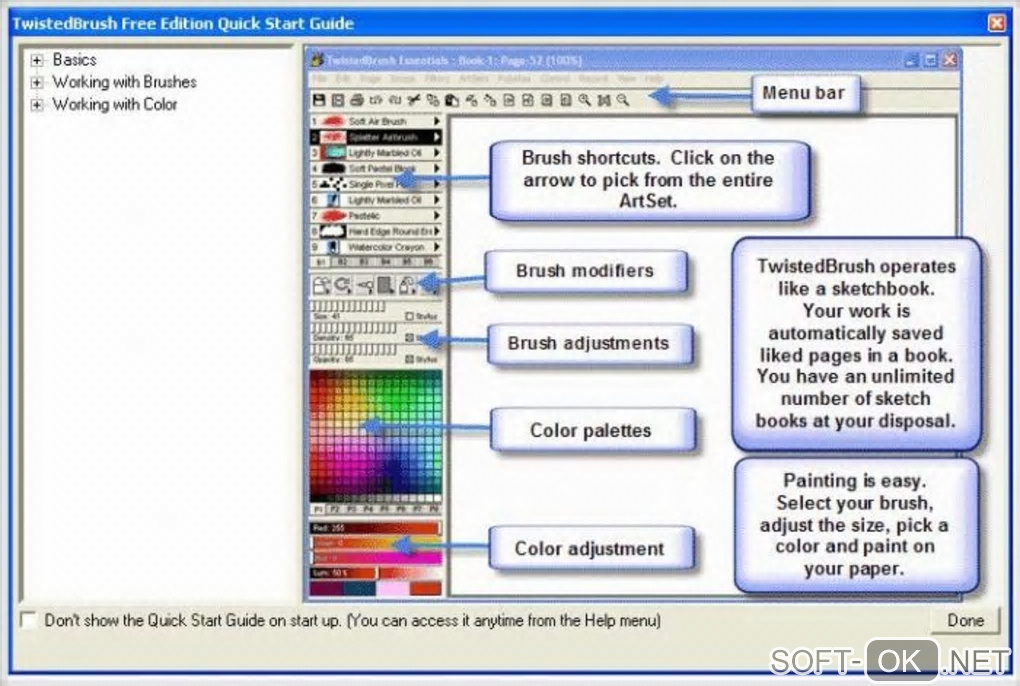Pick the red-orange swatch below Lum
Image resolution: width=1020 pixels, height=686 pixels.
pos(425,588)
